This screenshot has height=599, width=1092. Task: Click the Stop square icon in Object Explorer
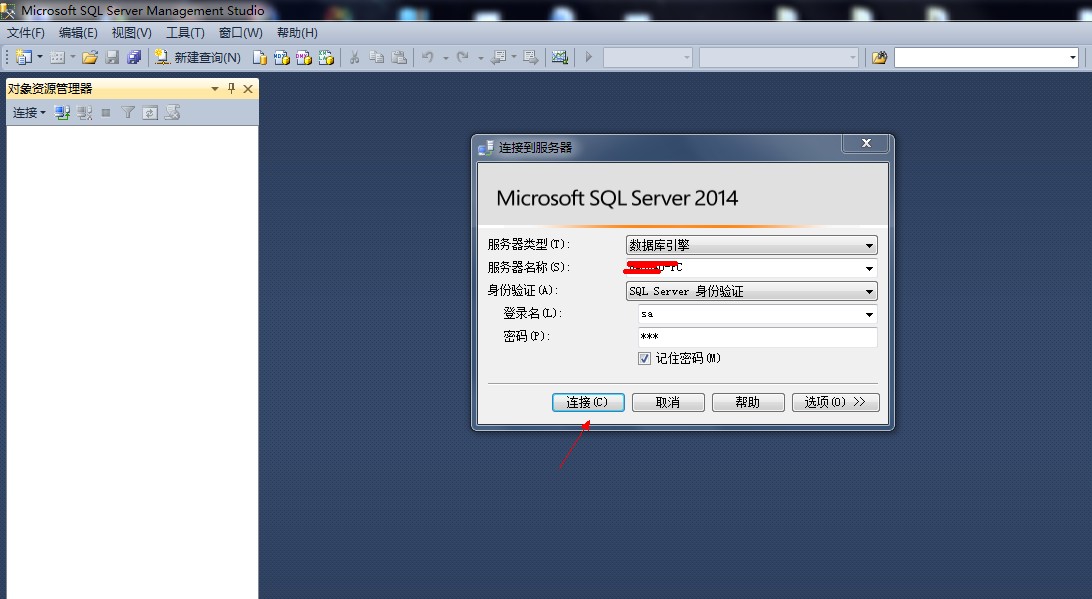106,112
